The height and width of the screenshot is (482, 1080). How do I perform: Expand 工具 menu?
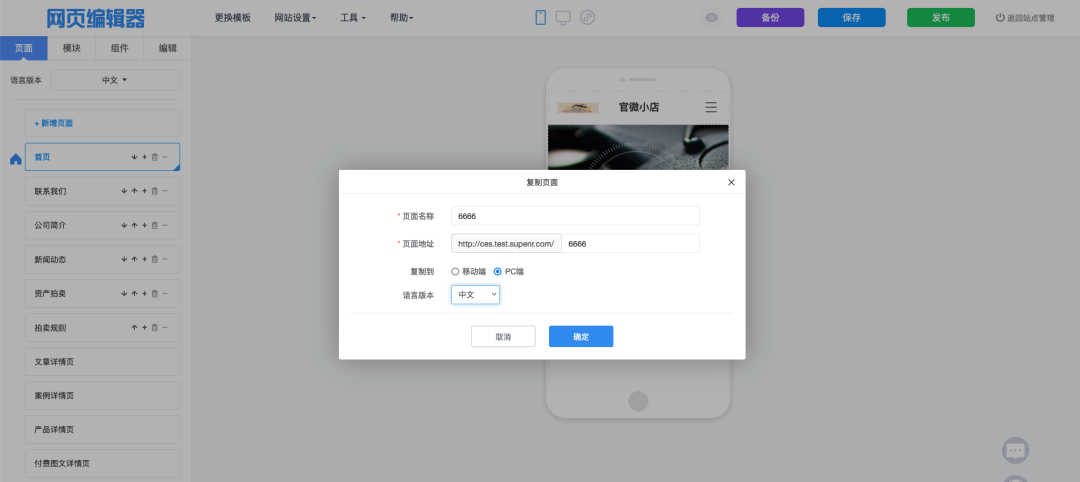353,18
